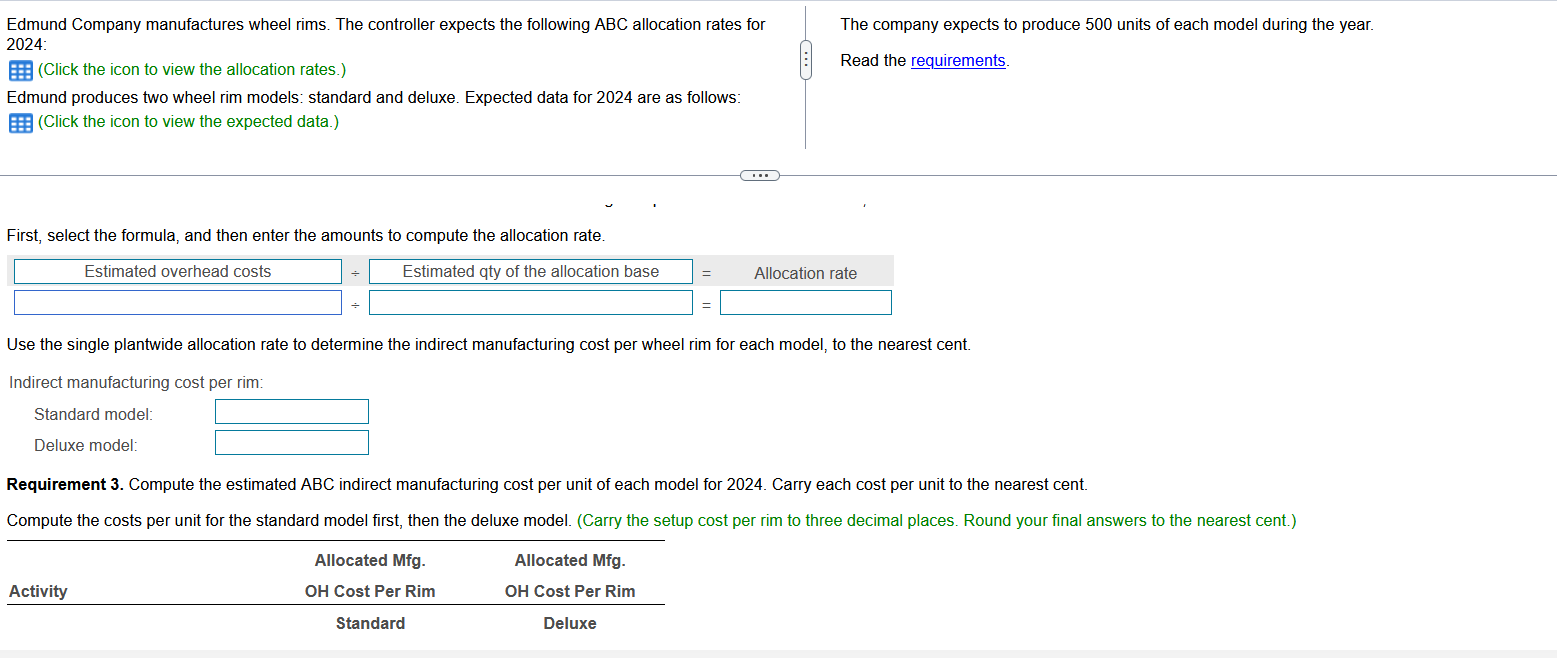Click the Activity column header
Screen dimensions: 1557x658
38,591
